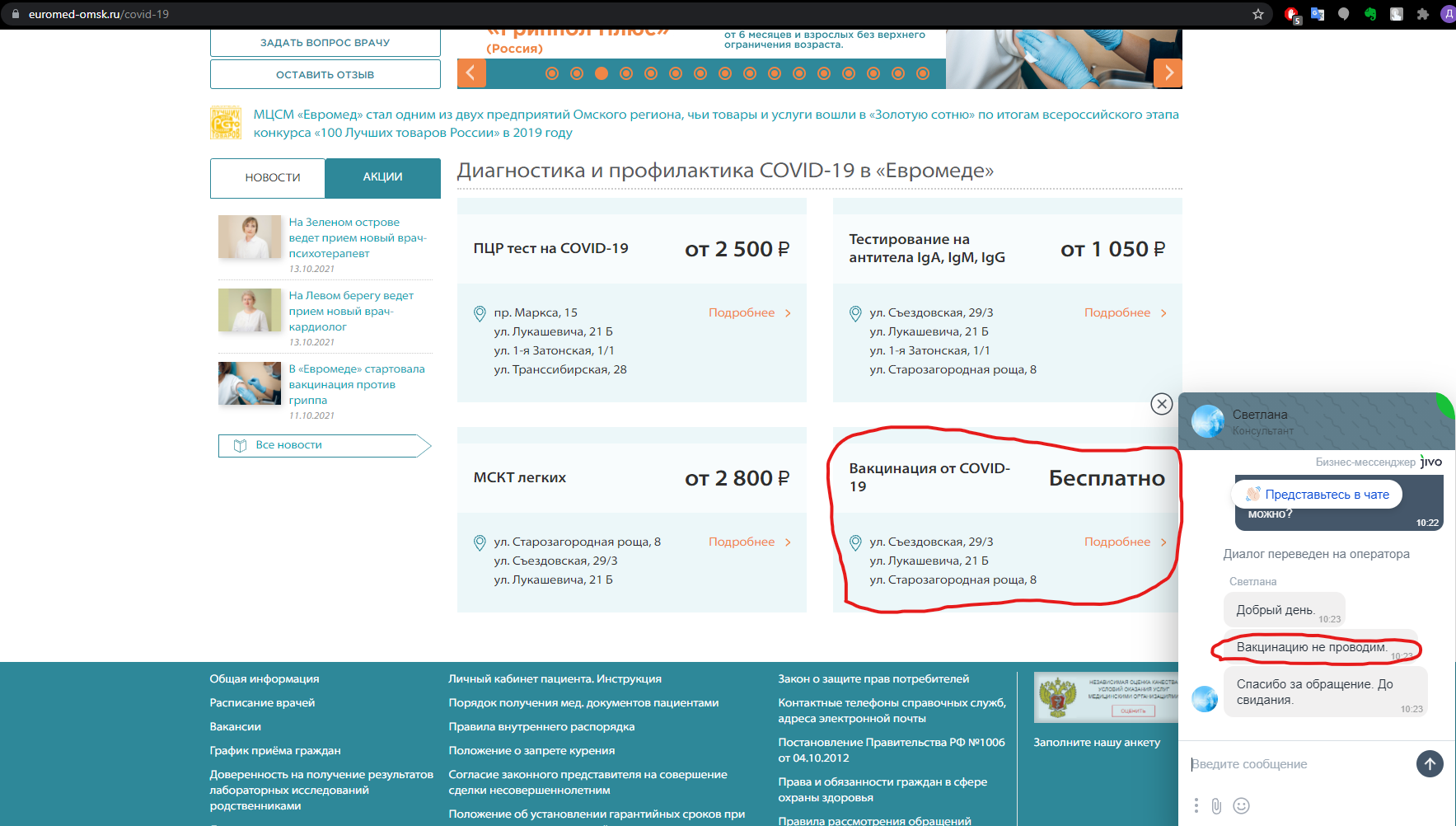Select the fifth banner slide dot
This screenshot has width=1456, height=826.
pyautogui.click(x=651, y=73)
